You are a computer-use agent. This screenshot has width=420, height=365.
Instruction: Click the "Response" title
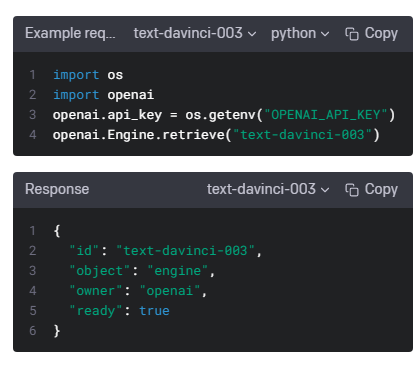(57, 189)
